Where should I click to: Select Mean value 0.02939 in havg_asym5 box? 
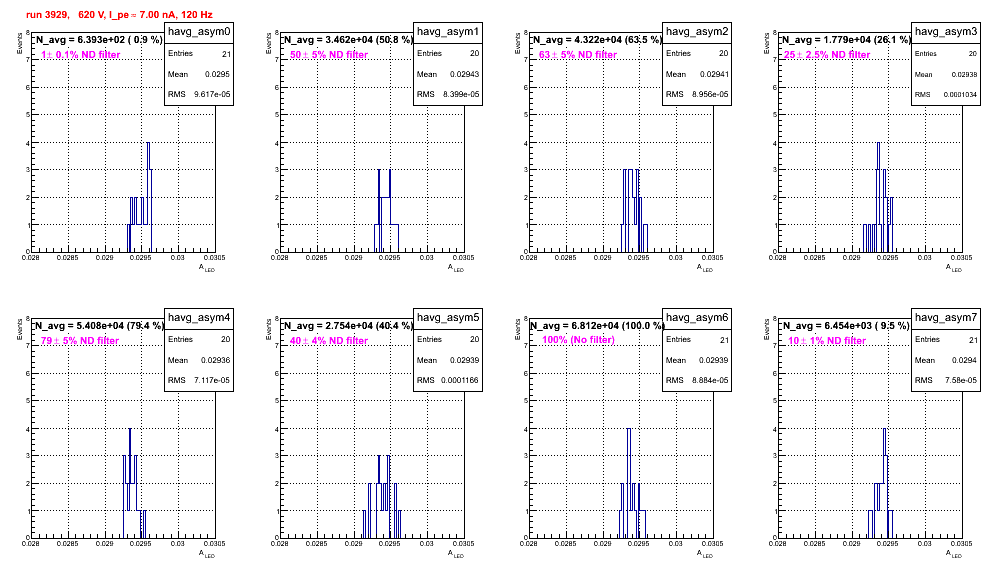pyautogui.click(x=465, y=360)
